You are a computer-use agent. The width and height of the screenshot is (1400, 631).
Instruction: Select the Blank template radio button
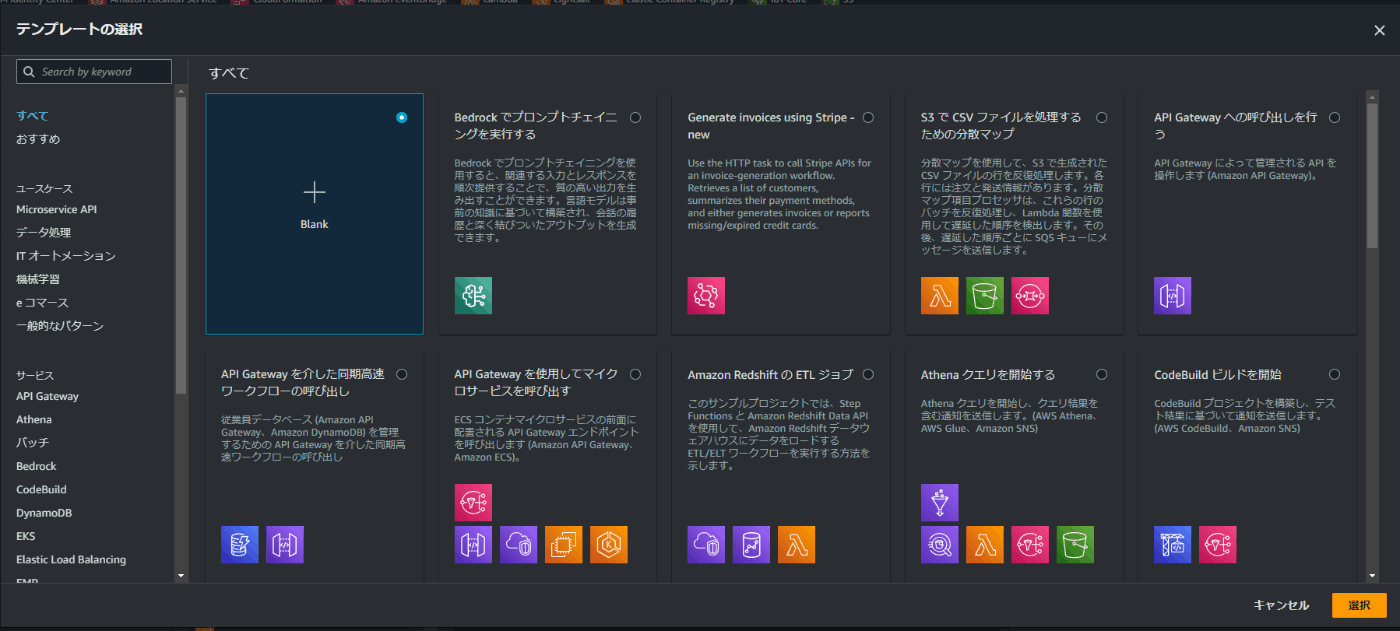click(402, 117)
